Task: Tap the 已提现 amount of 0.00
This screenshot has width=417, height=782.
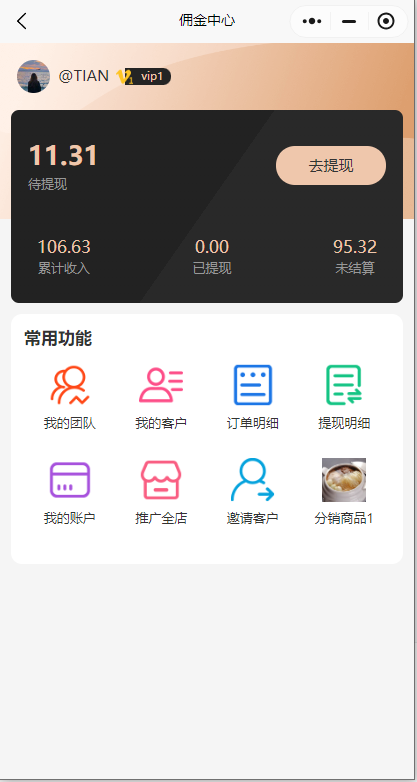Action: [x=212, y=247]
